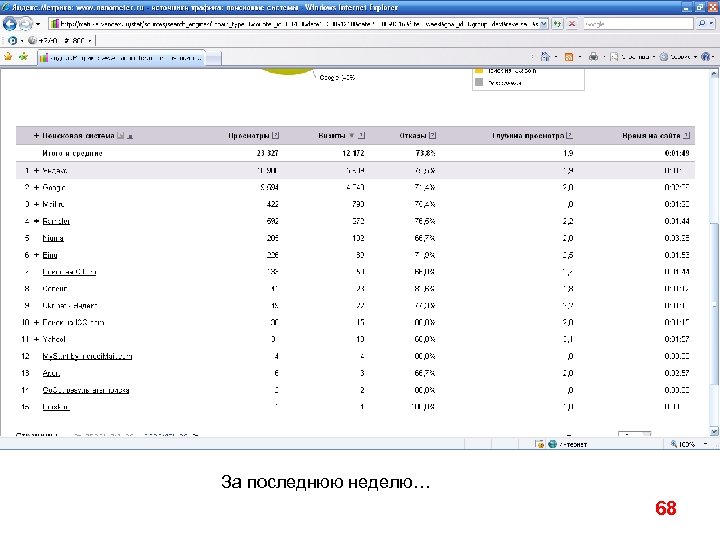Viewport: 720px width, 540px height.
Task: Expand the Rambler row plus sign
Action: (x=36, y=221)
